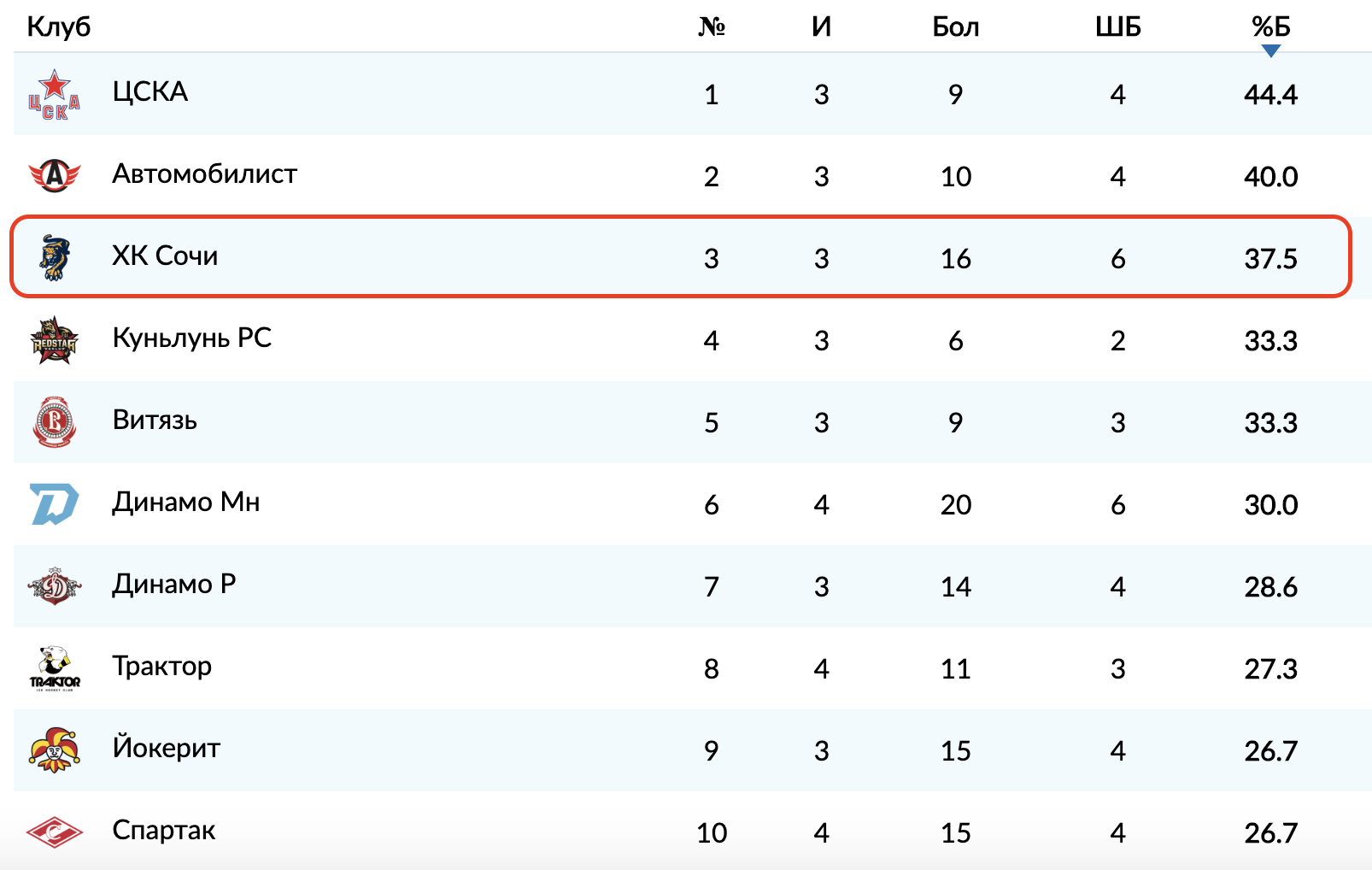Click the CSKA club logo

pos(55,94)
